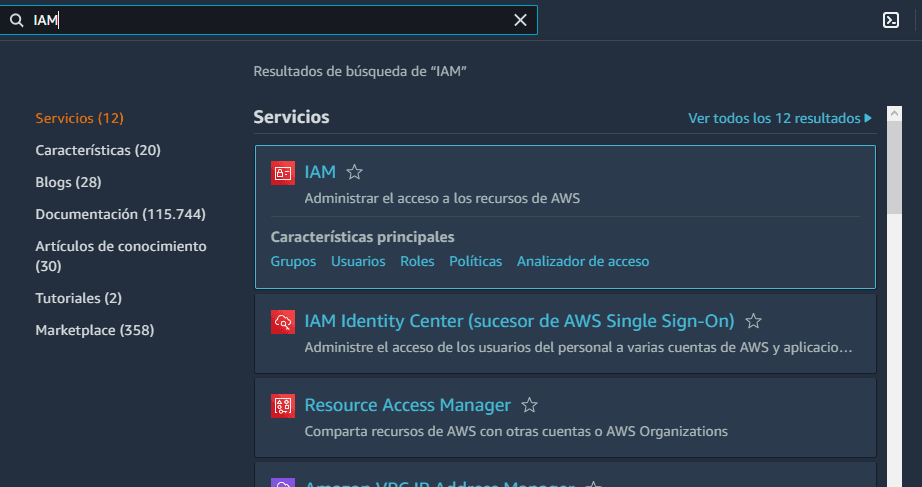Select the Características (20) filter
The height and width of the screenshot is (487, 922).
pyautogui.click(x=98, y=150)
